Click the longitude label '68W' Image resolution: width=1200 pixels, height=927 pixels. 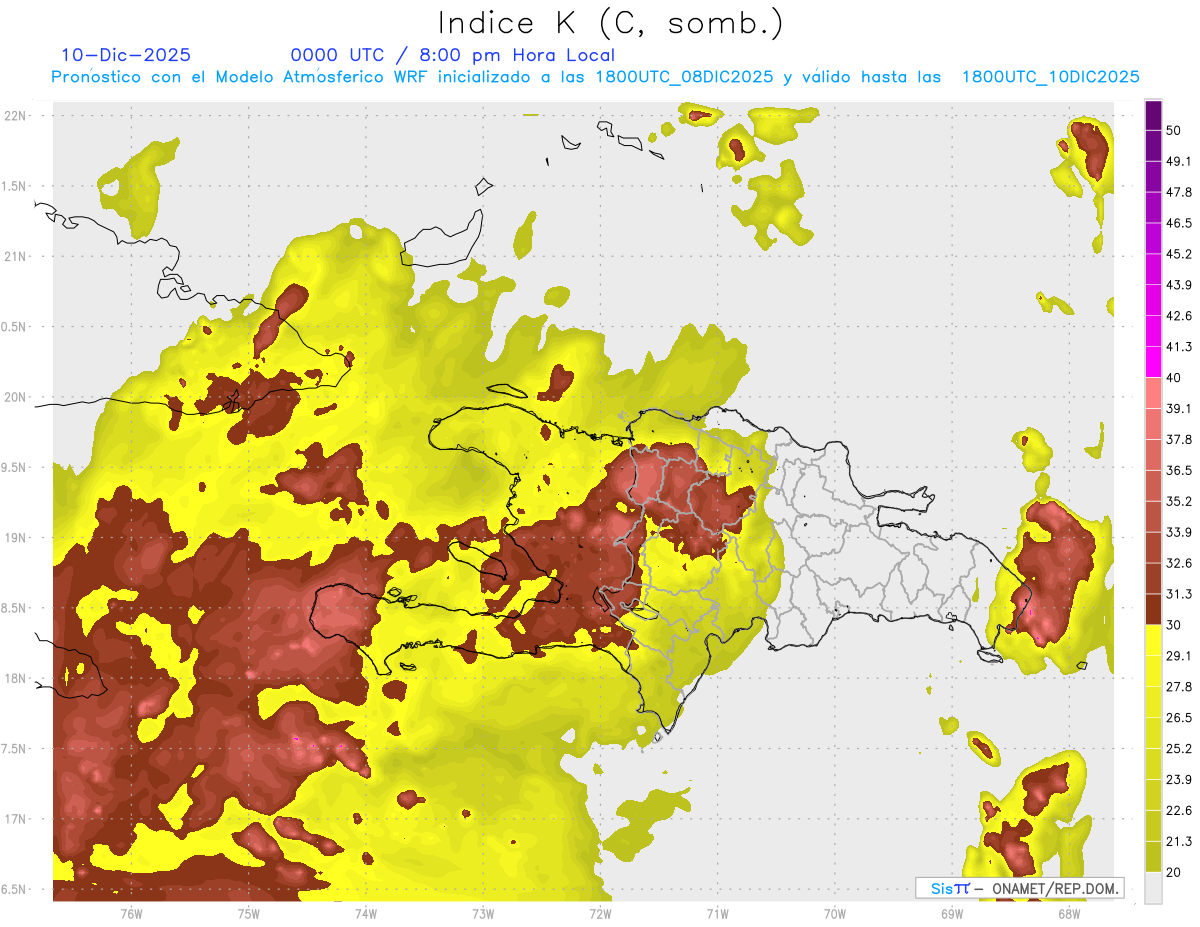(x=1068, y=914)
